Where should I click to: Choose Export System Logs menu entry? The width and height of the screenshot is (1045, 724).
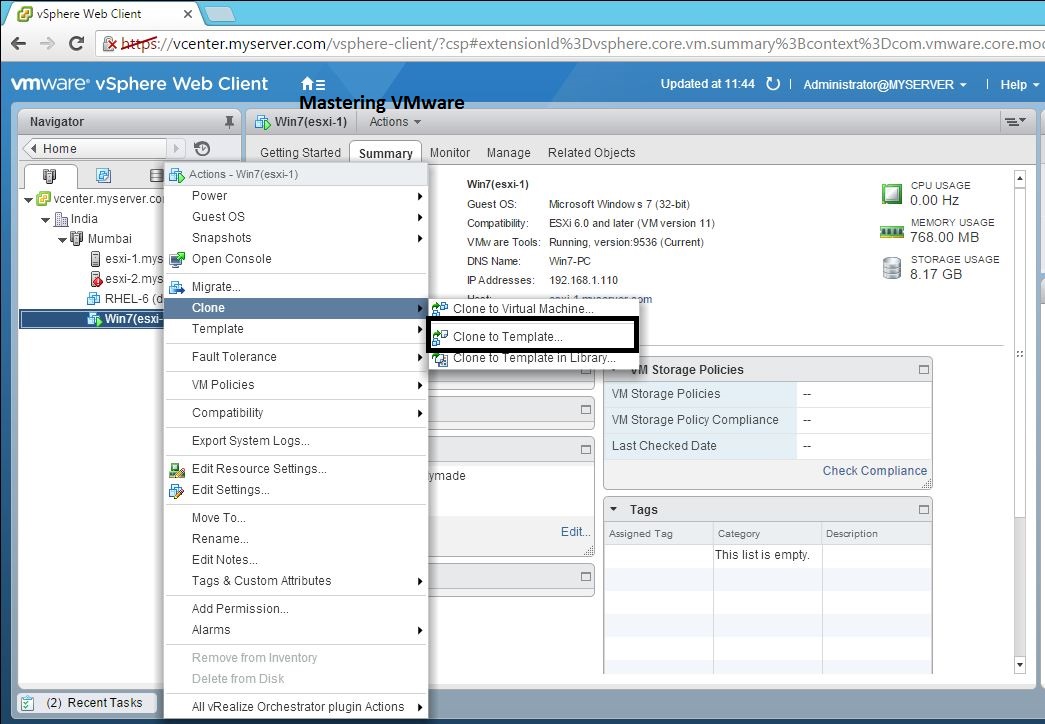tap(296, 441)
